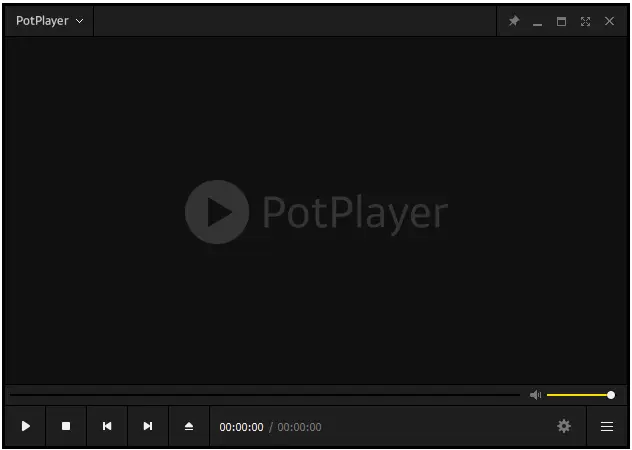Close the PotPlayer window
Viewport: 632px width, 450px height.
click(609, 21)
